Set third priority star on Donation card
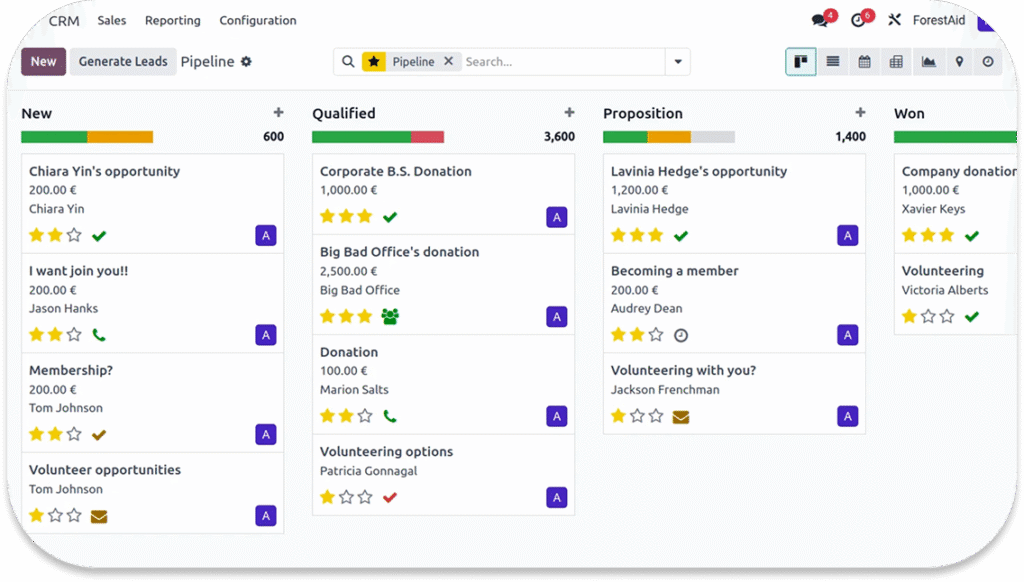1024x582 pixels. 365,416
